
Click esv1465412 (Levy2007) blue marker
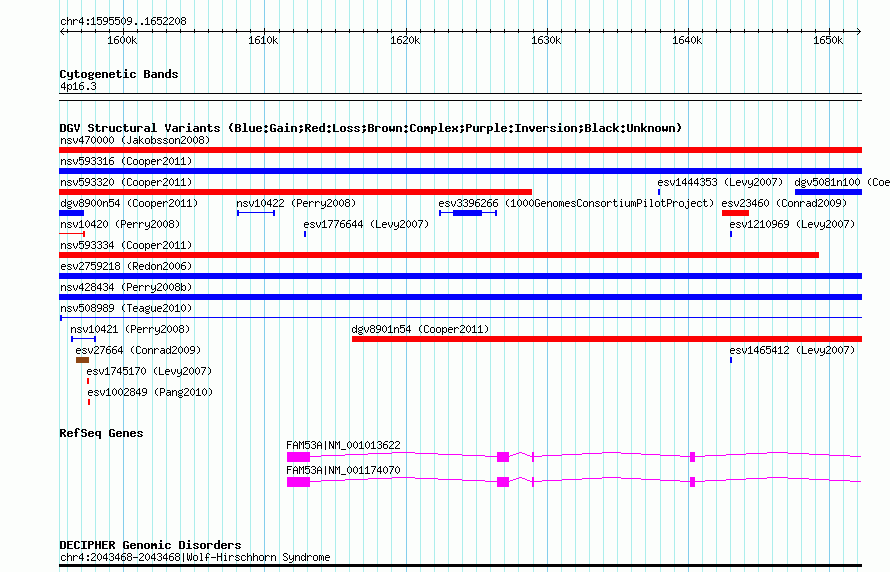[x=731, y=360]
